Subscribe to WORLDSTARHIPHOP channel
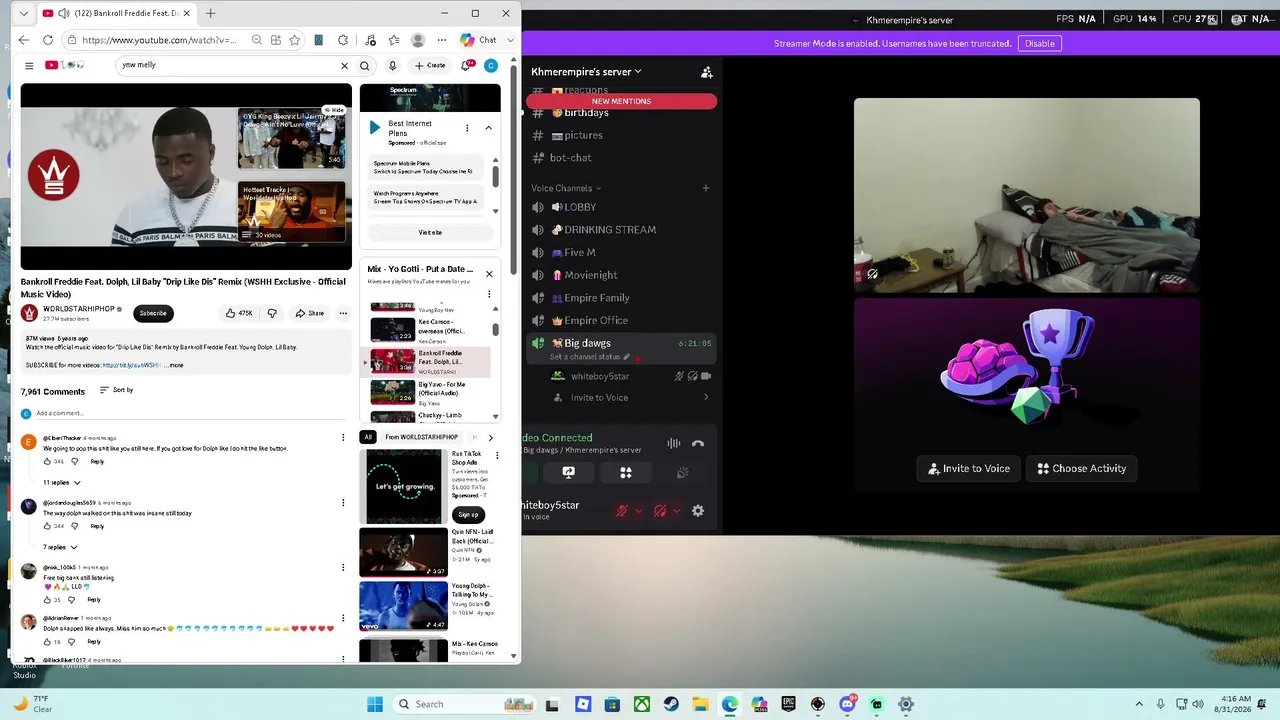Image resolution: width=1280 pixels, height=720 pixels. 153,313
